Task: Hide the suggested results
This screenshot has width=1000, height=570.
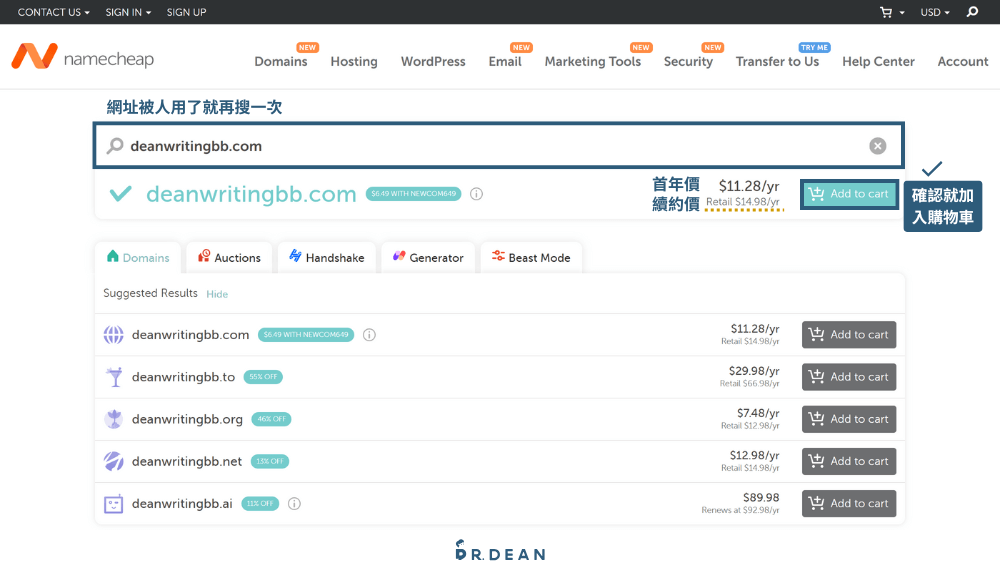Action: click(217, 294)
